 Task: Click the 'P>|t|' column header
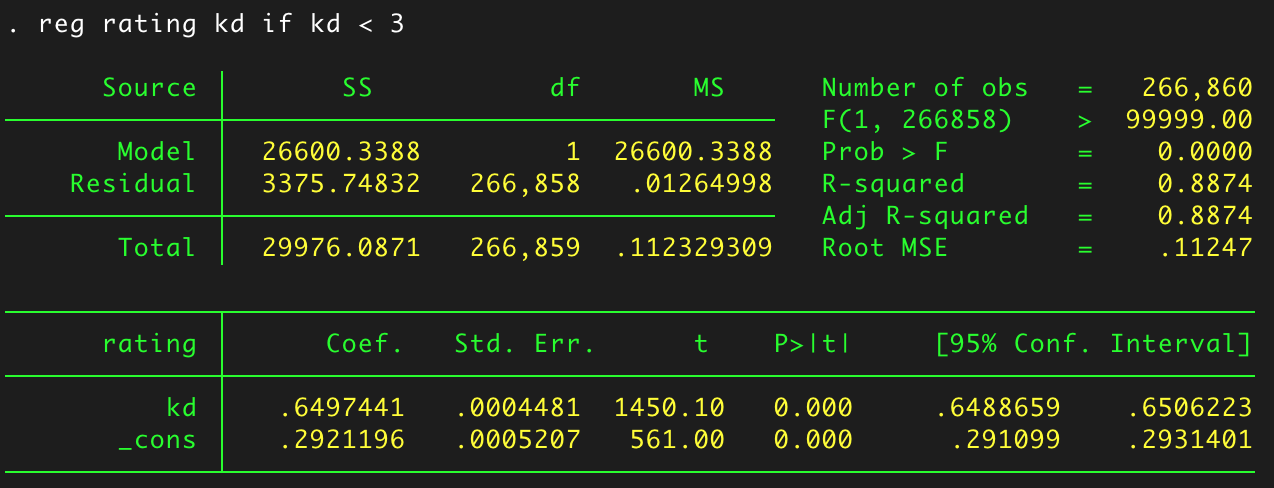tap(813, 344)
